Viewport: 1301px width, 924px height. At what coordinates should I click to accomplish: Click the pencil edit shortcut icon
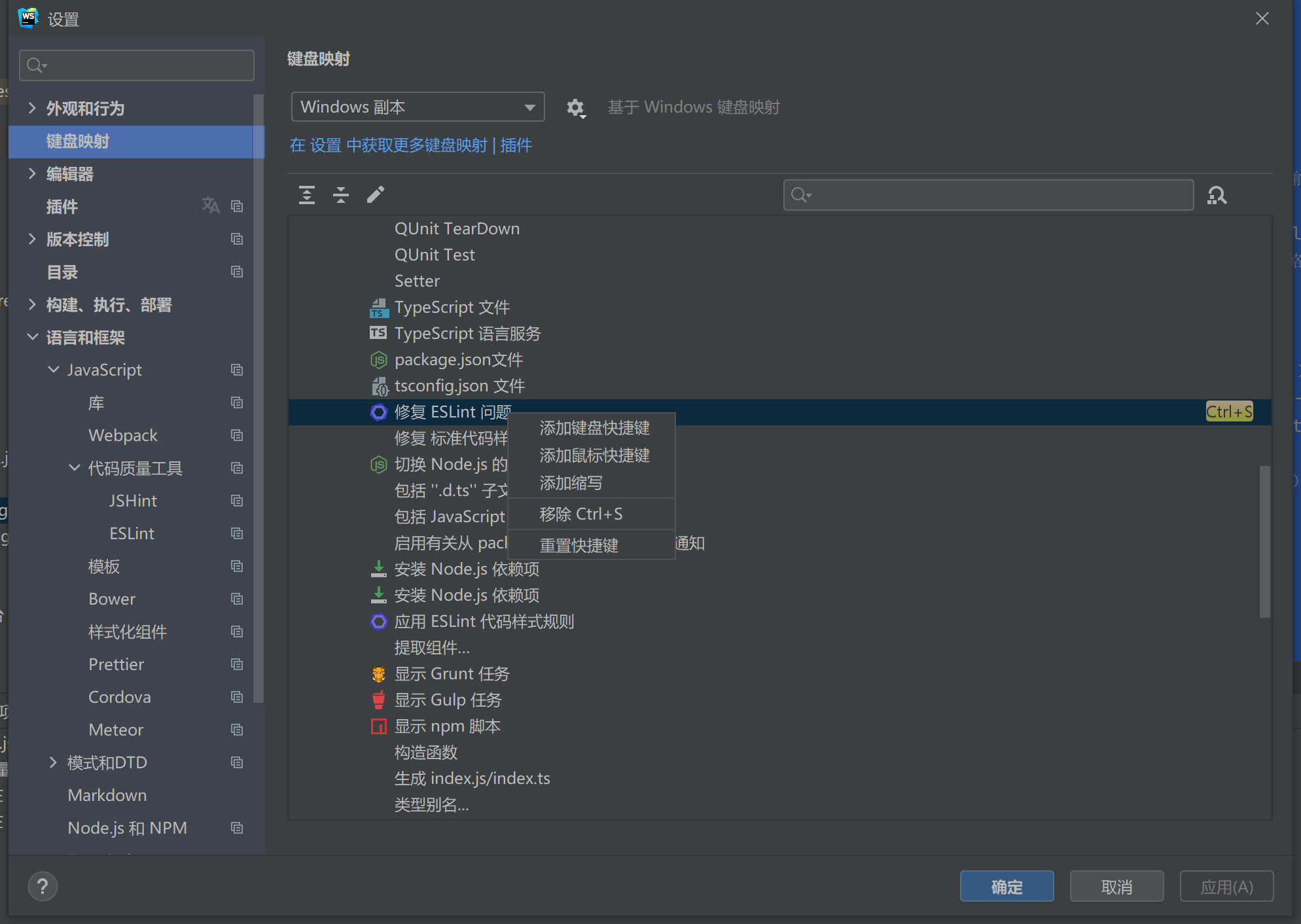[376, 194]
